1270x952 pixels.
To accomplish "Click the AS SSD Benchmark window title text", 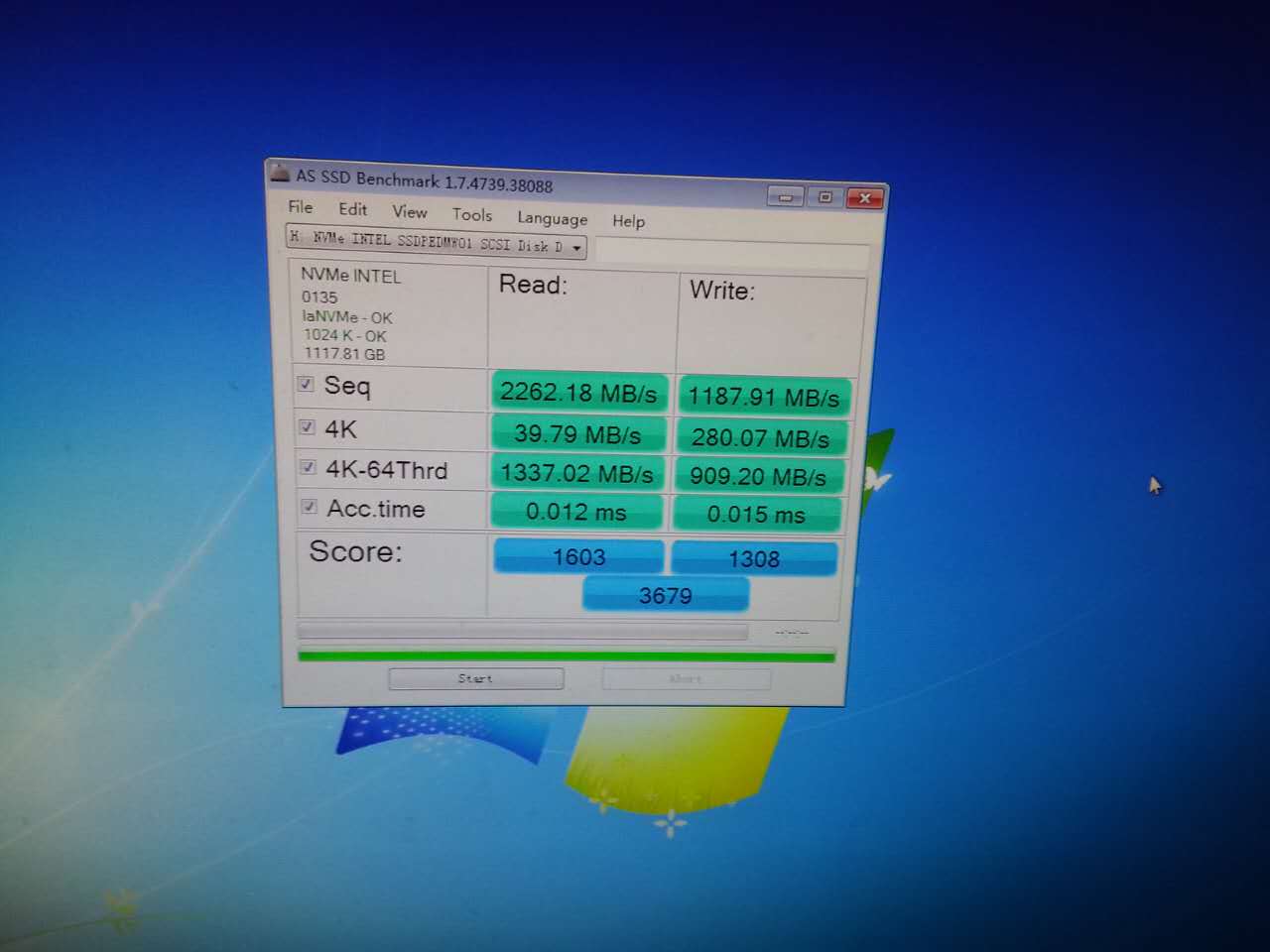I will click(425, 181).
